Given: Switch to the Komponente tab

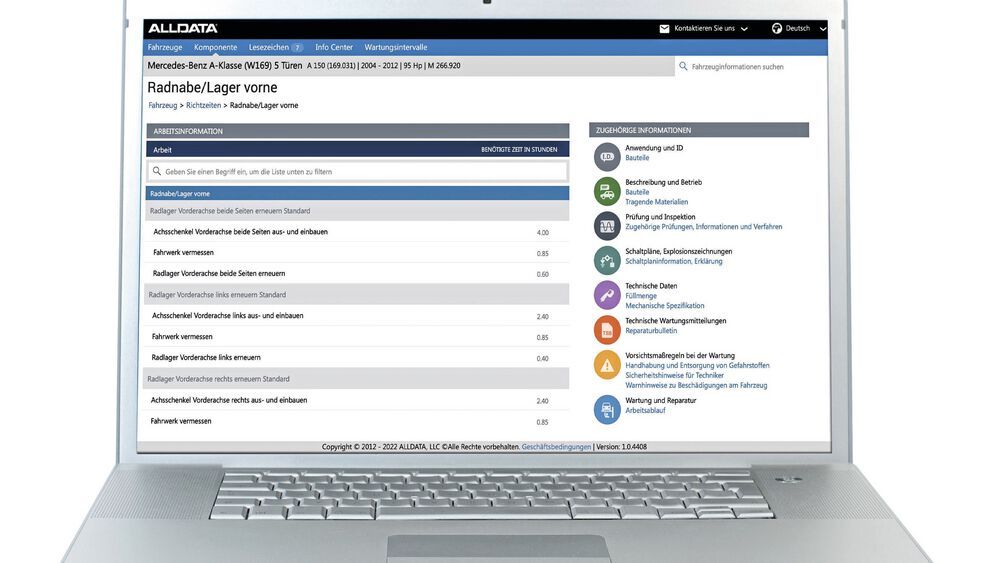Looking at the screenshot, I should click(216, 47).
